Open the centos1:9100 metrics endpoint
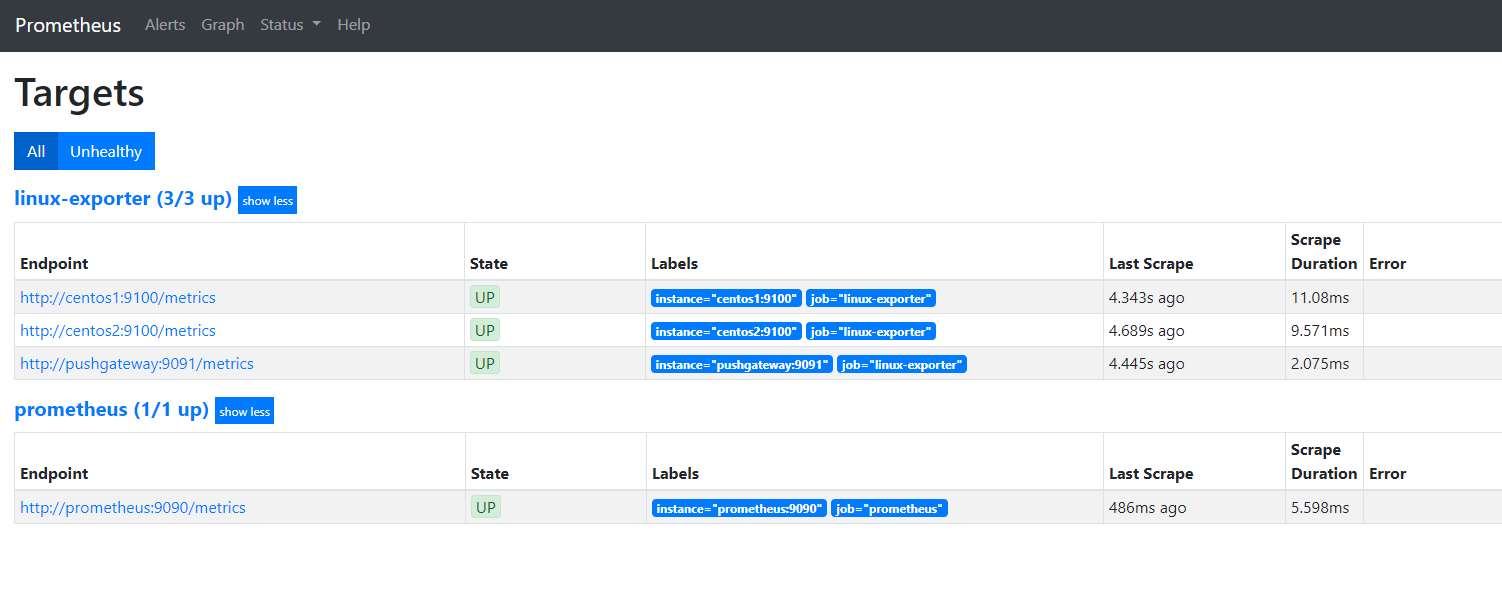Screen dimensions: 1502x597 [118, 297]
